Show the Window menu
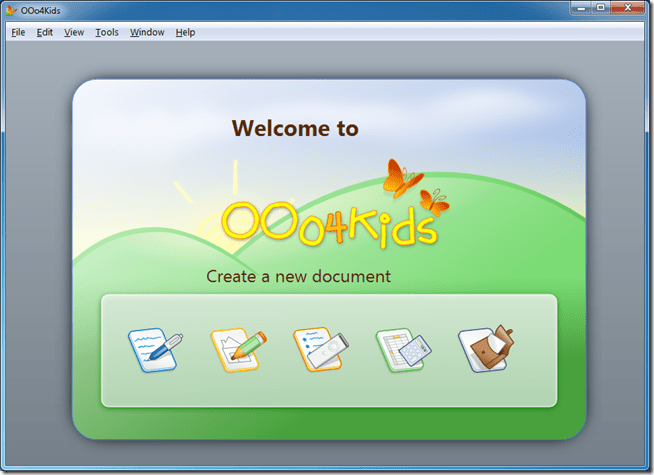 coord(147,32)
